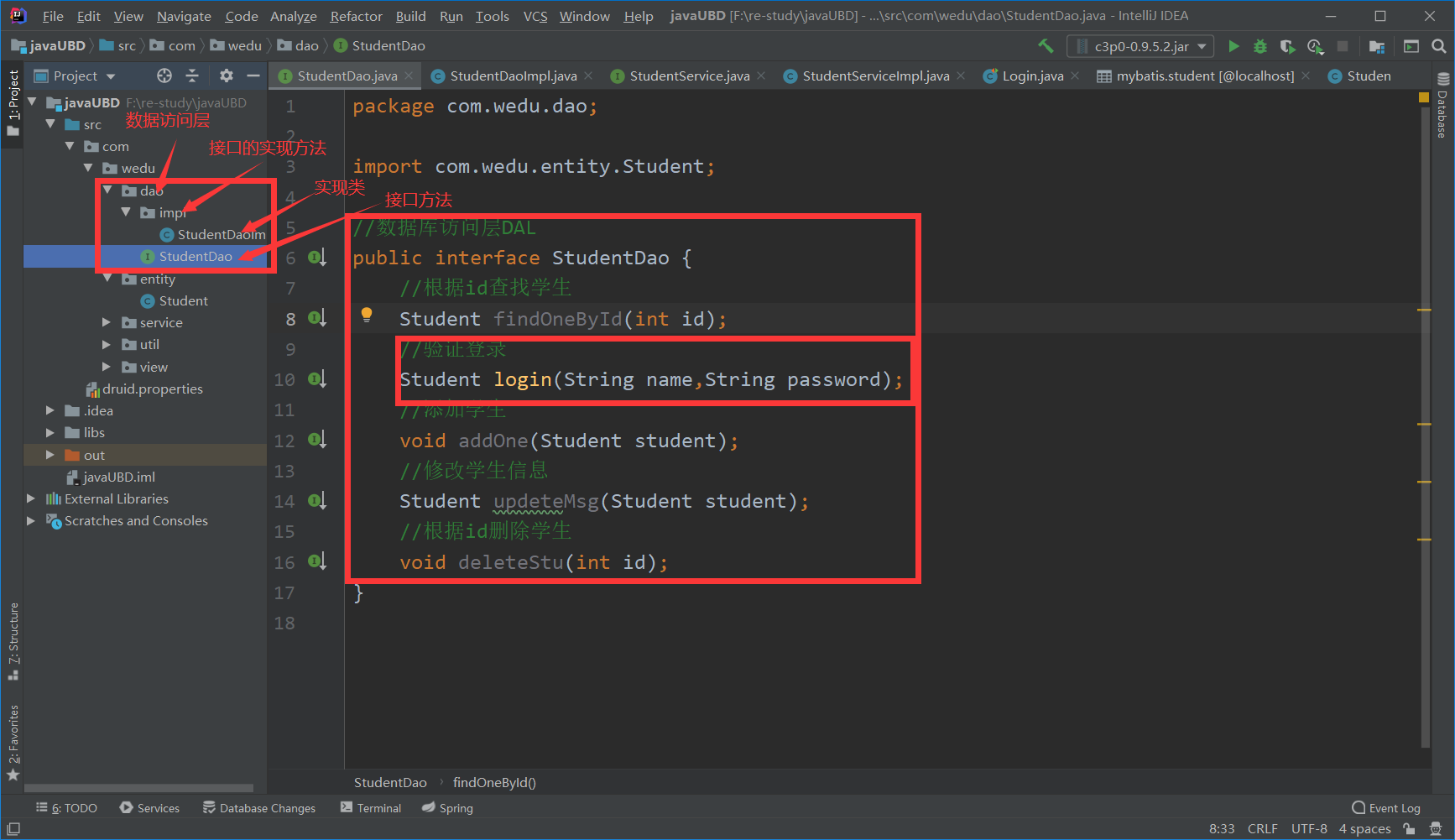Image resolution: width=1455 pixels, height=840 pixels.
Task: Hide the Project tool window
Action: [253, 76]
